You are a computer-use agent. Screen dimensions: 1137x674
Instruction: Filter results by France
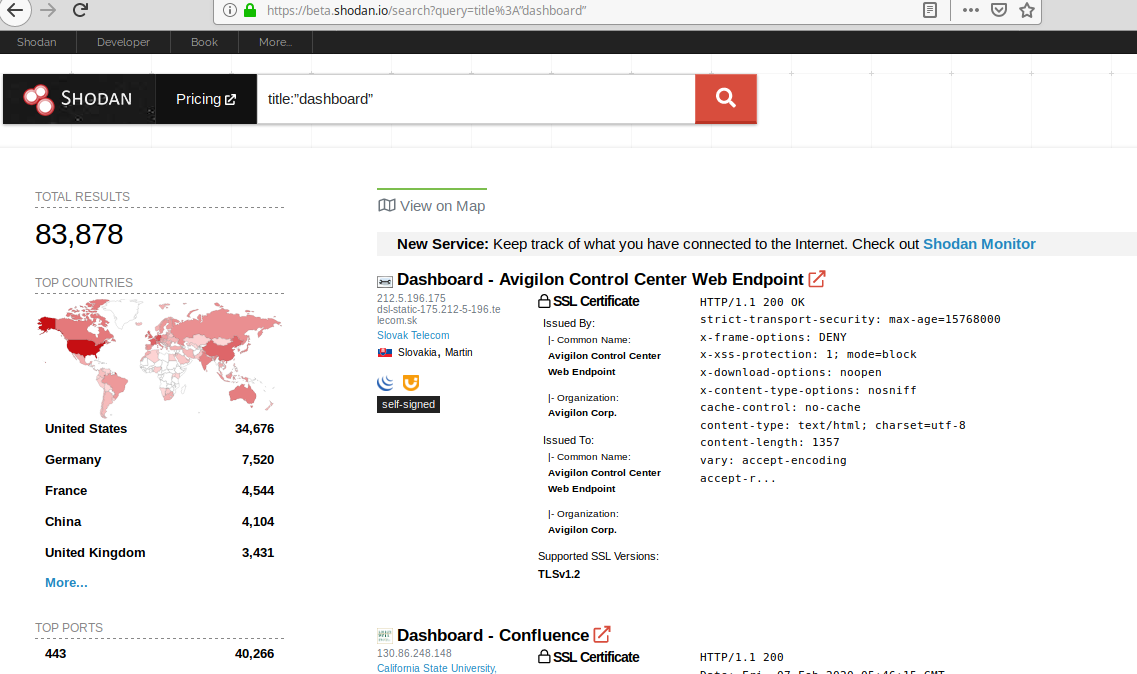[x=66, y=491]
